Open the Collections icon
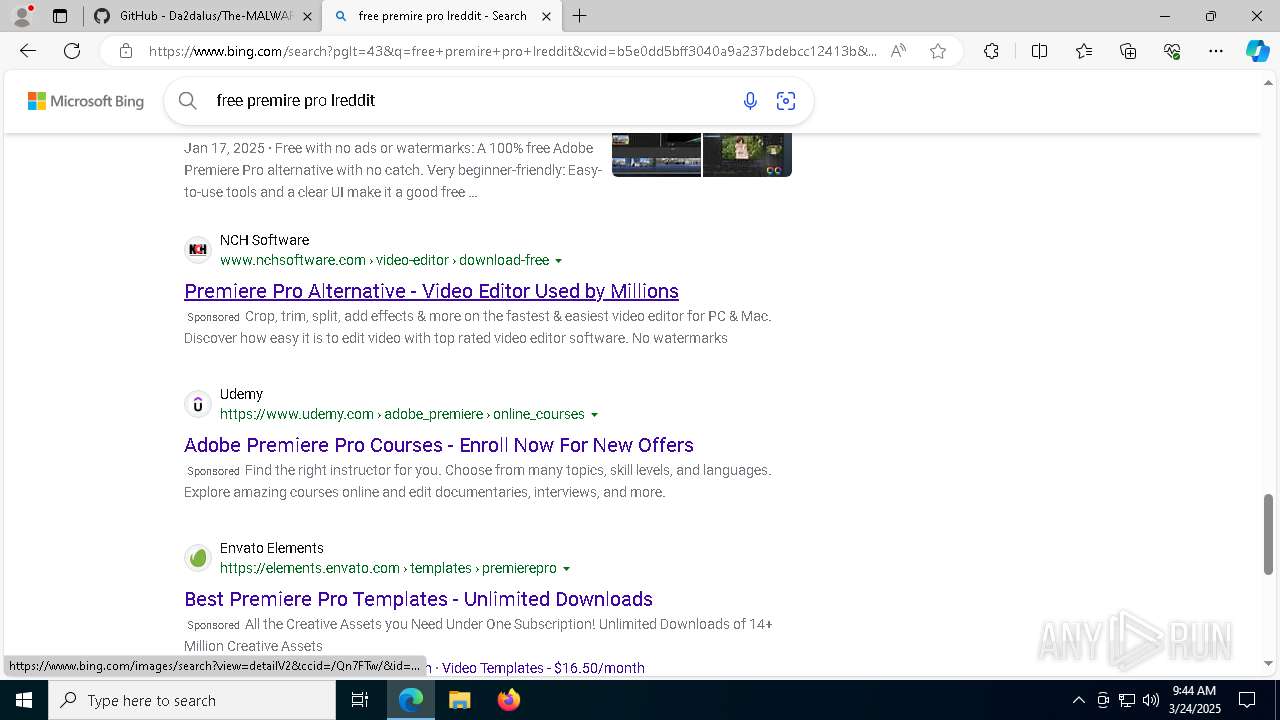The height and width of the screenshot is (720, 1280). (x=1128, y=51)
